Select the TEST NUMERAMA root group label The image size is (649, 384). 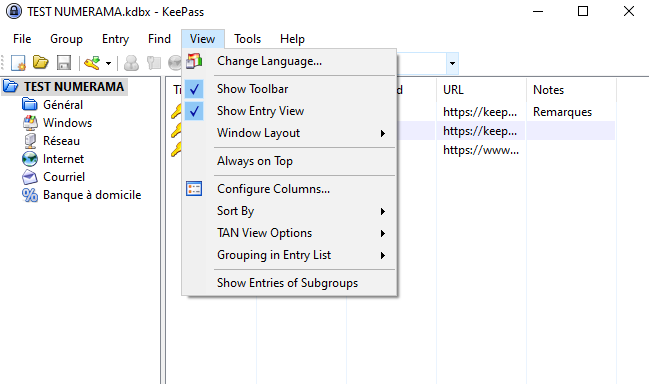click(74, 86)
